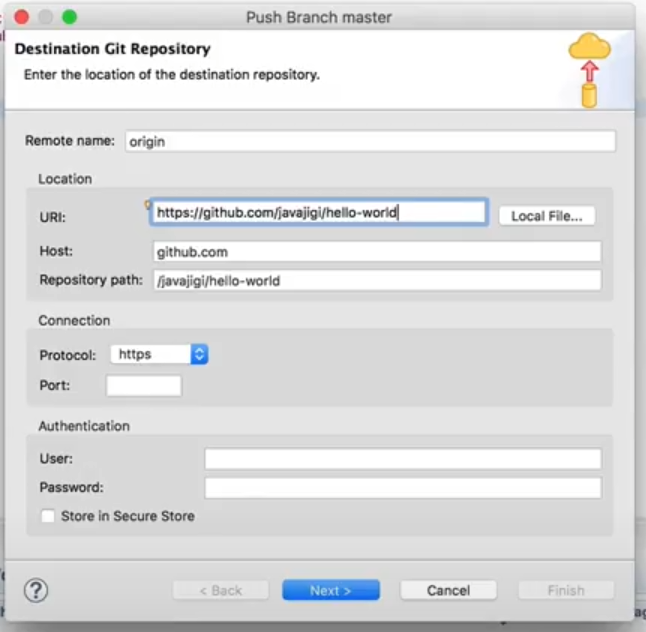Click the Repository path field
The width and height of the screenshot is (646, 632).
(377, 280)
